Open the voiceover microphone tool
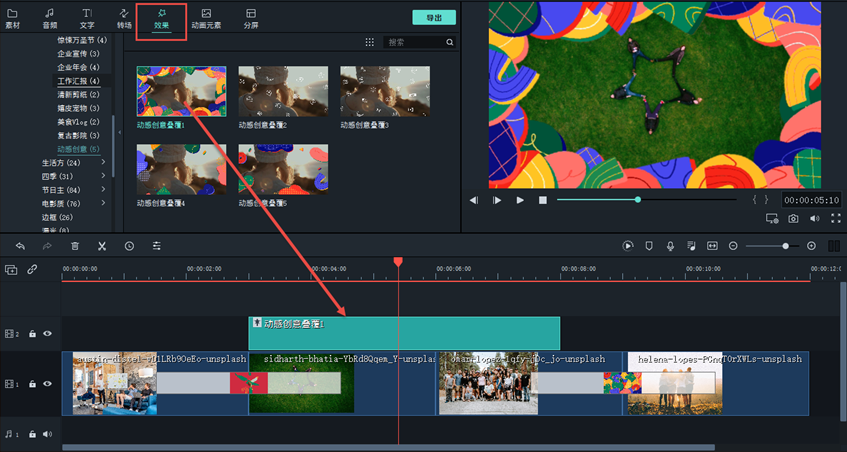The height and width of the screenshot is (452, 847). [669, 246]
